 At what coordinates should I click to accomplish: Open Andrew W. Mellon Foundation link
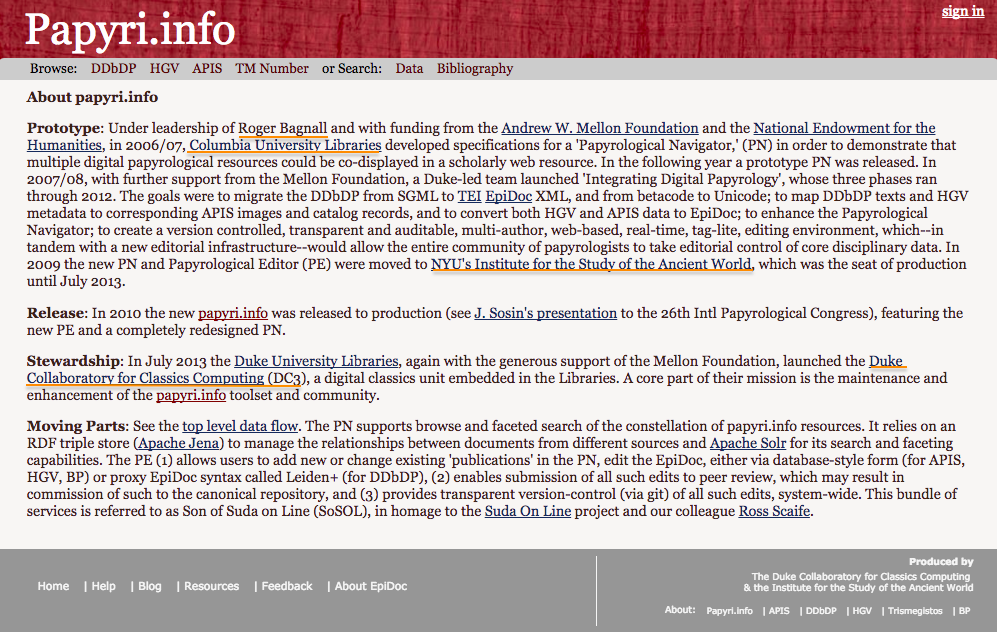coord(600,128)
